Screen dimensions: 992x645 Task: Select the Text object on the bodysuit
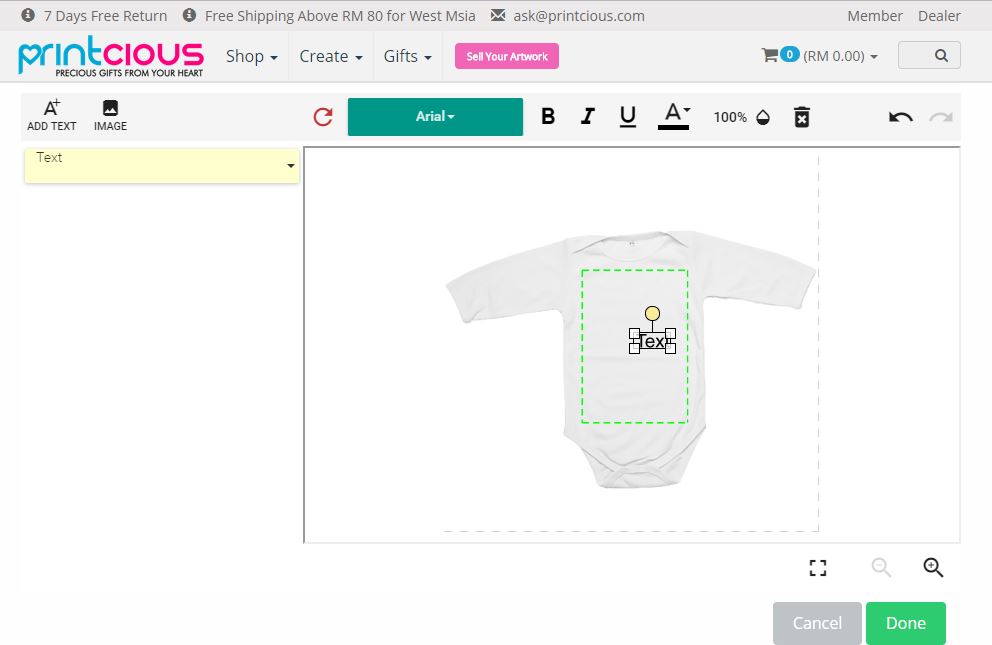652,341
